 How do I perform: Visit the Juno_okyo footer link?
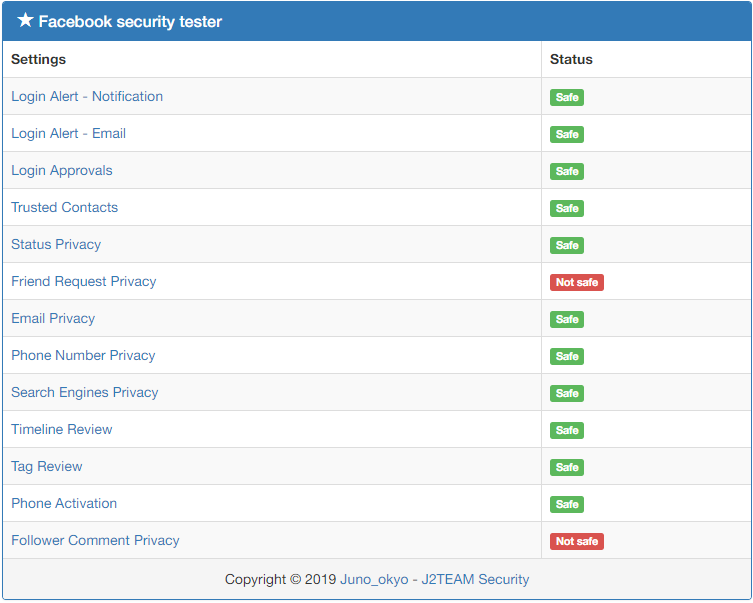(x=374, y=579)
